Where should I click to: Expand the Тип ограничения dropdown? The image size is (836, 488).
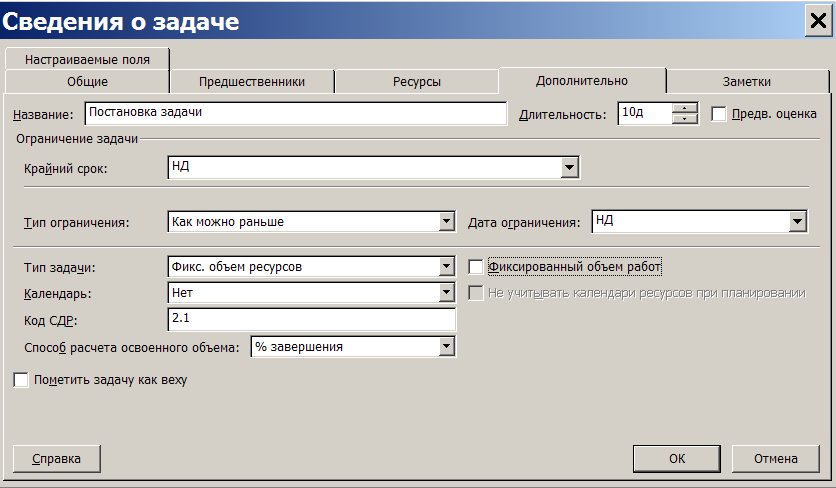446,221
